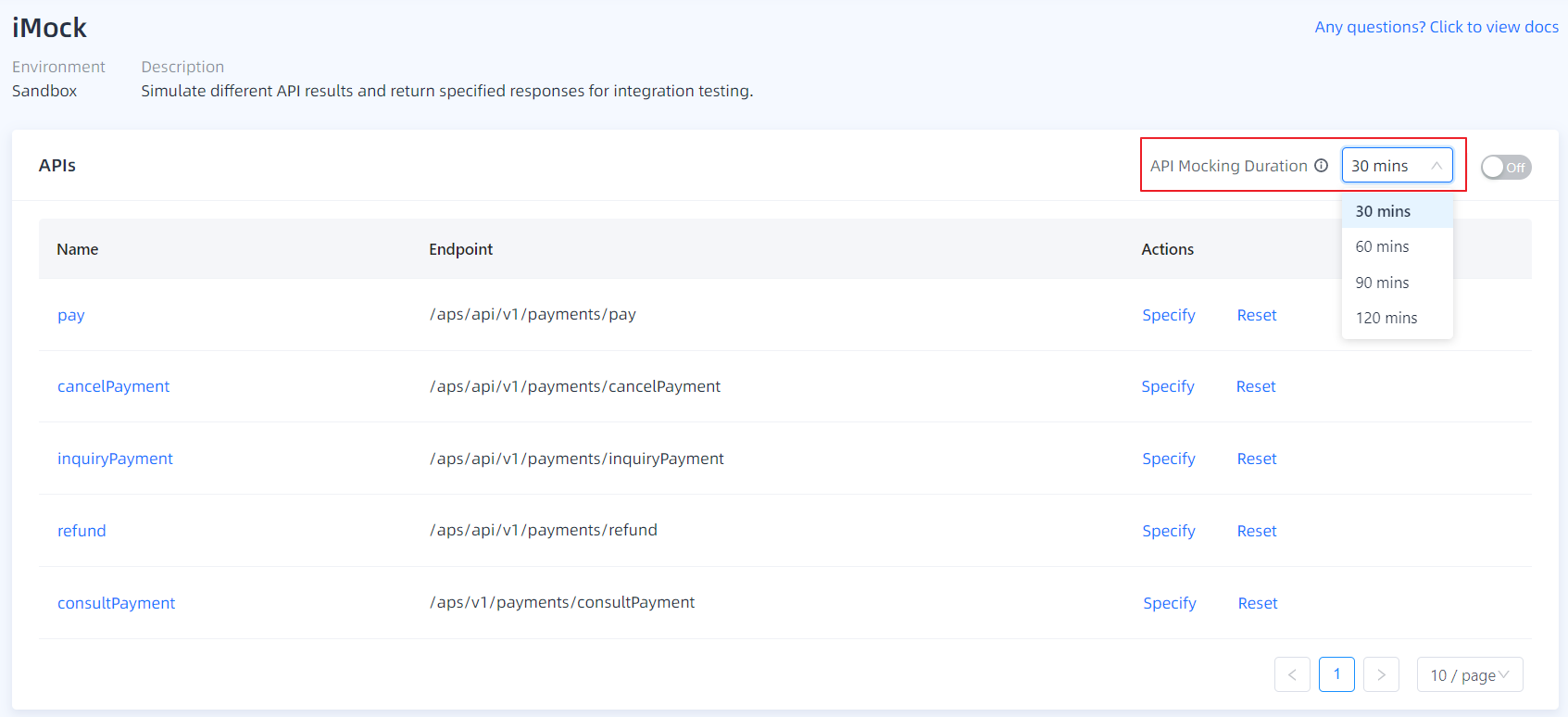Open the view docs help link
Viewport: 1568px width, 717px height.
point(1436,27)
